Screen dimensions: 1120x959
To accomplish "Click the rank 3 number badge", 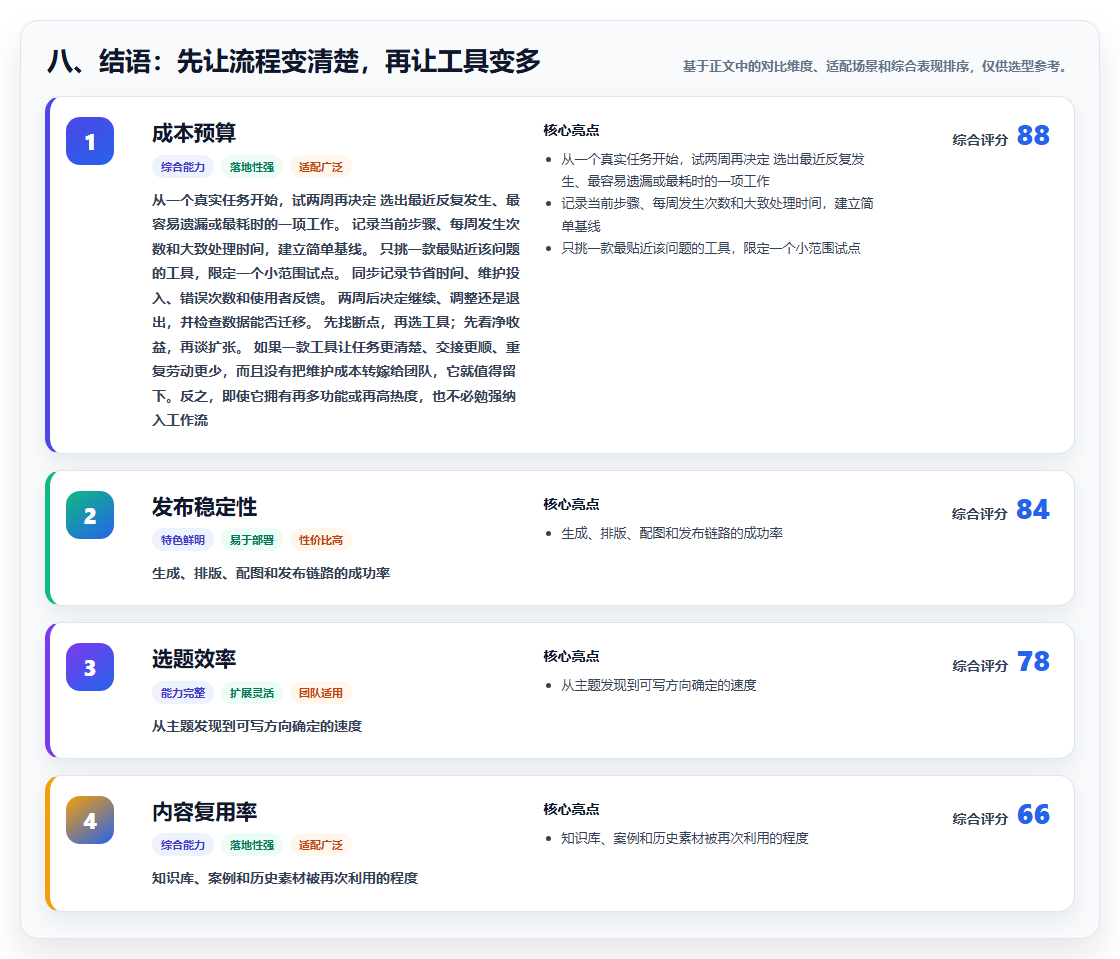I will (x=90, y=667).
